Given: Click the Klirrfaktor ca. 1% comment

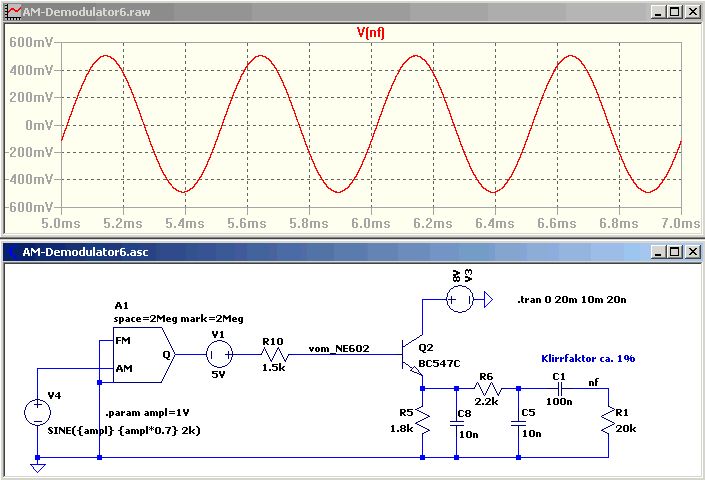Looking at the screenshot, I should tap(588, 358).
